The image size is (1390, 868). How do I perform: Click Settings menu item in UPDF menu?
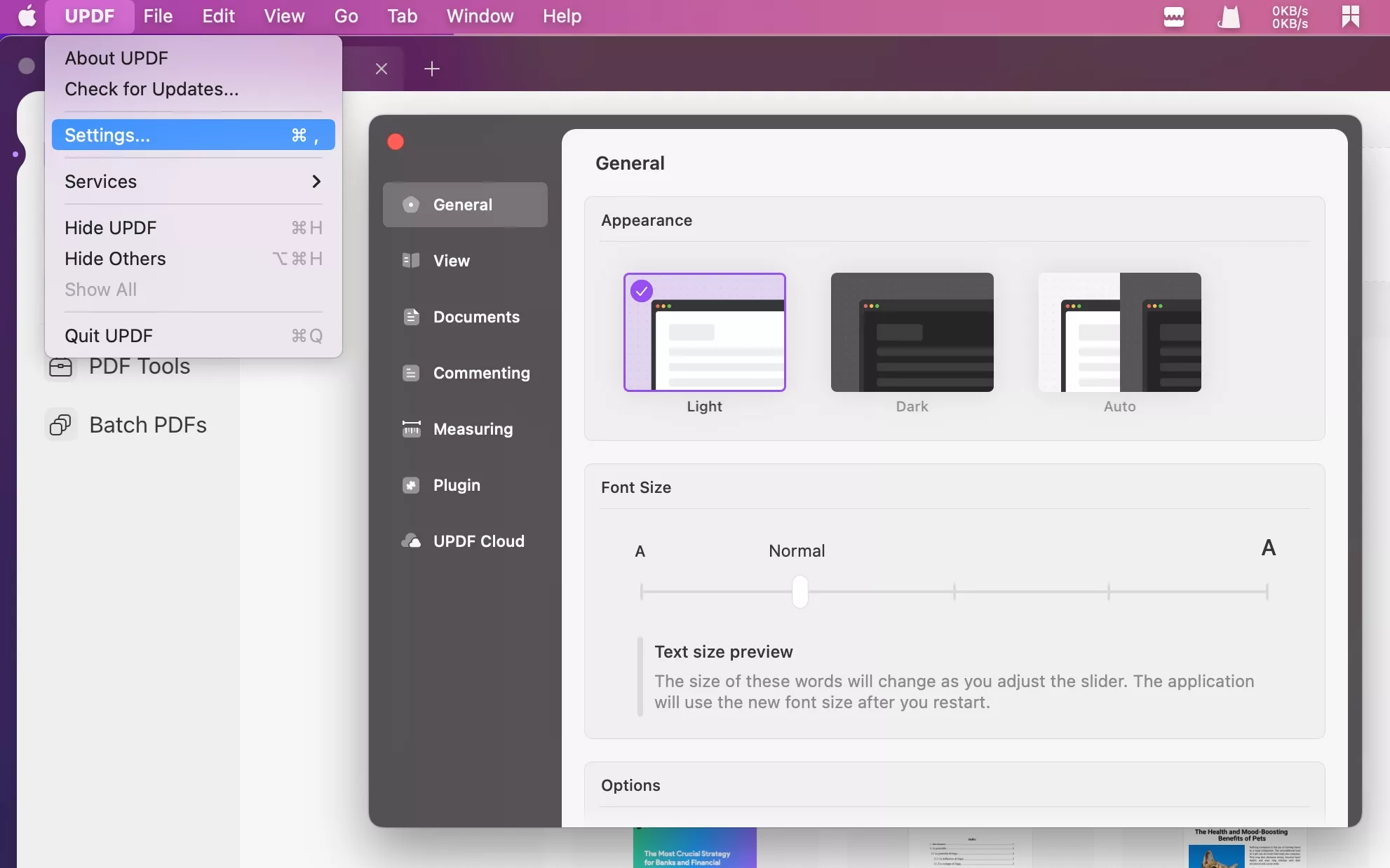point(107,134)
